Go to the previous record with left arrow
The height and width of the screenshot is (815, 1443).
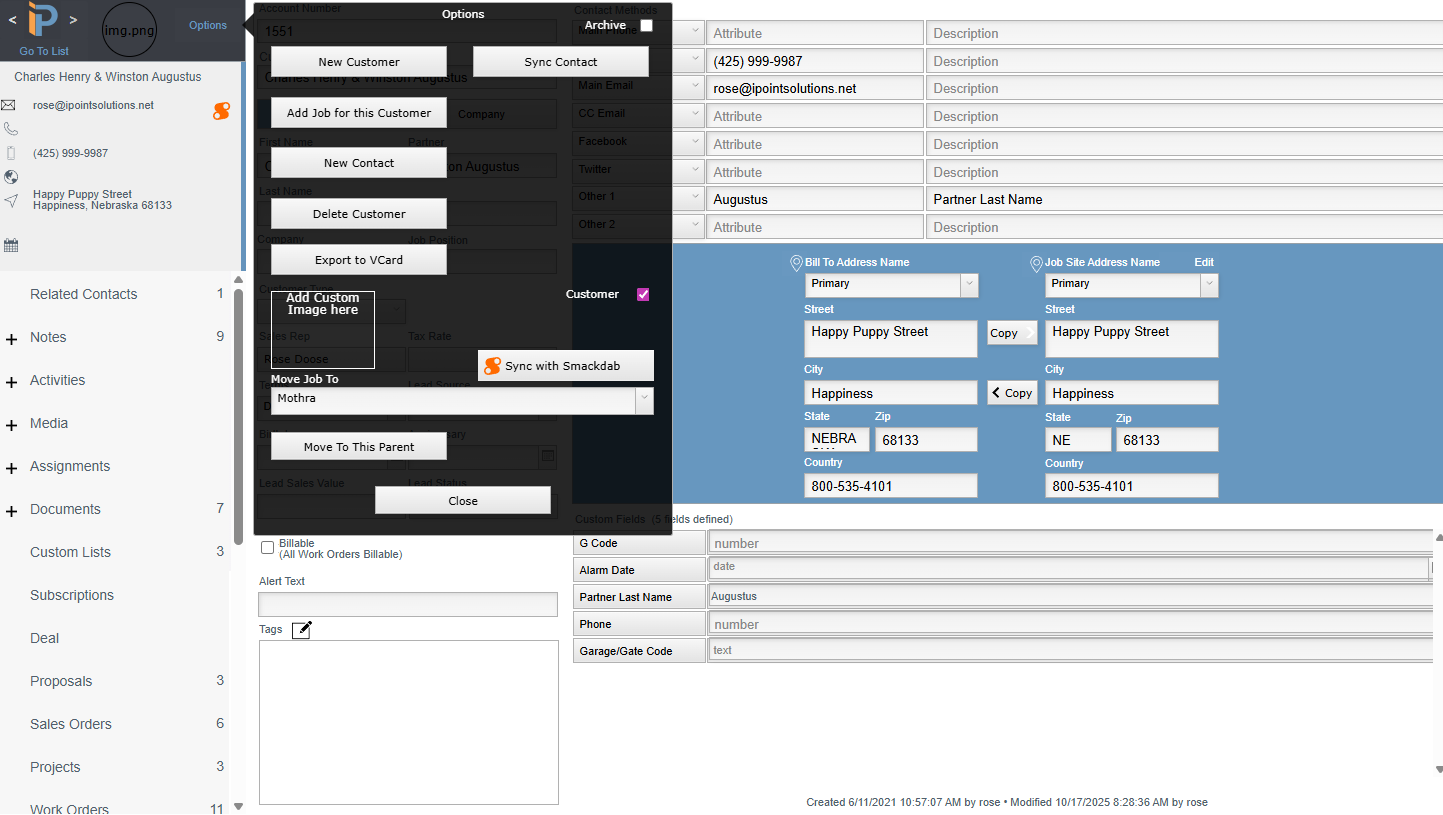tap(12, 20)
